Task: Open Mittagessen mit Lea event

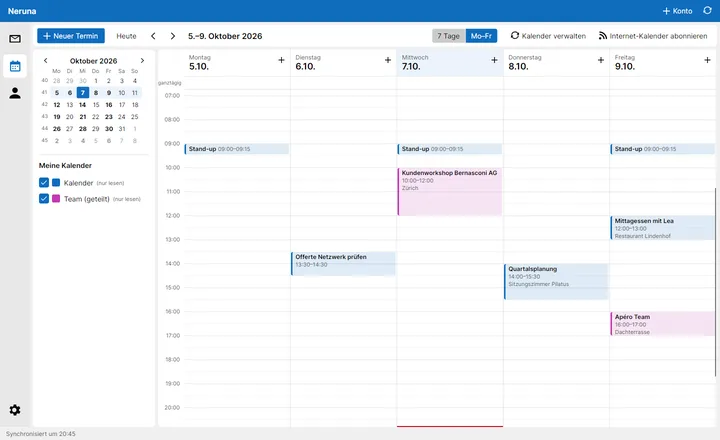Action: pos(663,228)
